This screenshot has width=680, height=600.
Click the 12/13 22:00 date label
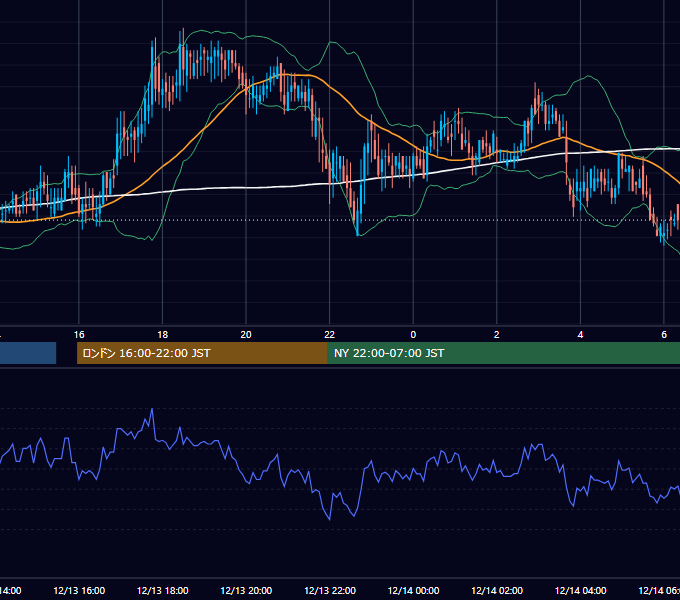pyautogui.click(x=330, y=590)
